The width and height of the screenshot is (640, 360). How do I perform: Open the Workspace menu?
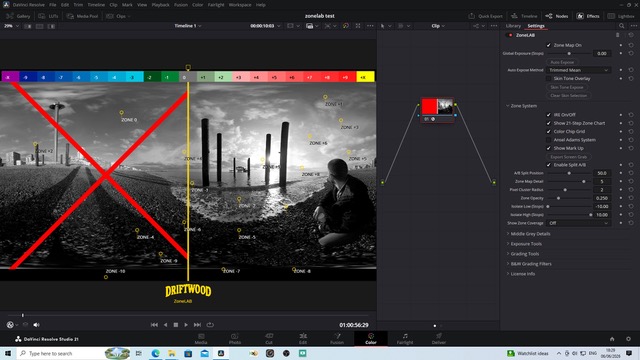coord(240,5)
